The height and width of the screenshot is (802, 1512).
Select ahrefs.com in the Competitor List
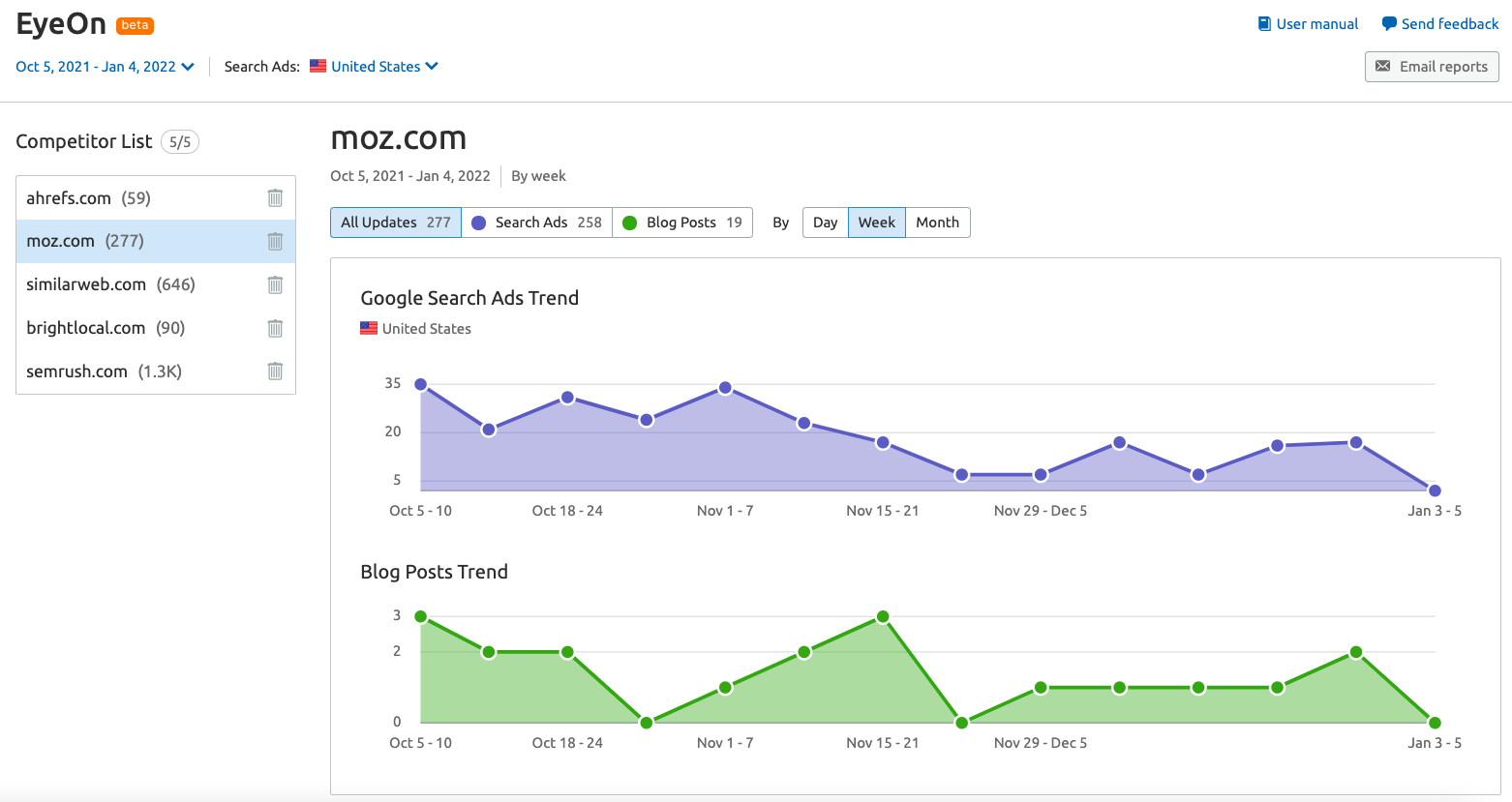pyautogui.click(x=156, y=198)
